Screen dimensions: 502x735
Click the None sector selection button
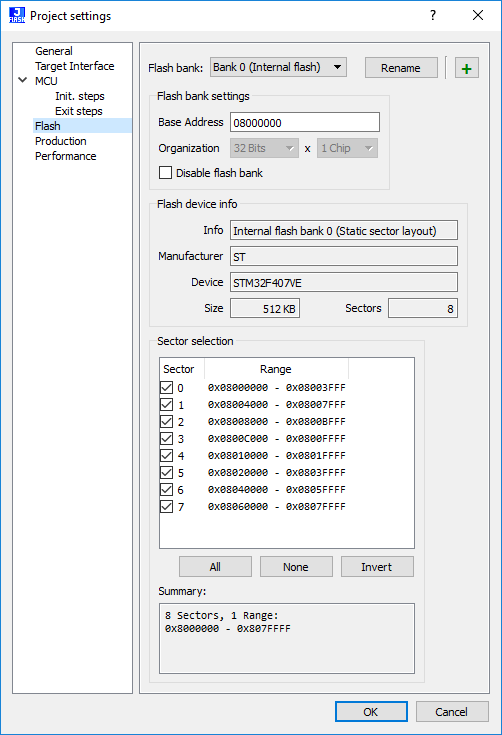click(296, 567)
